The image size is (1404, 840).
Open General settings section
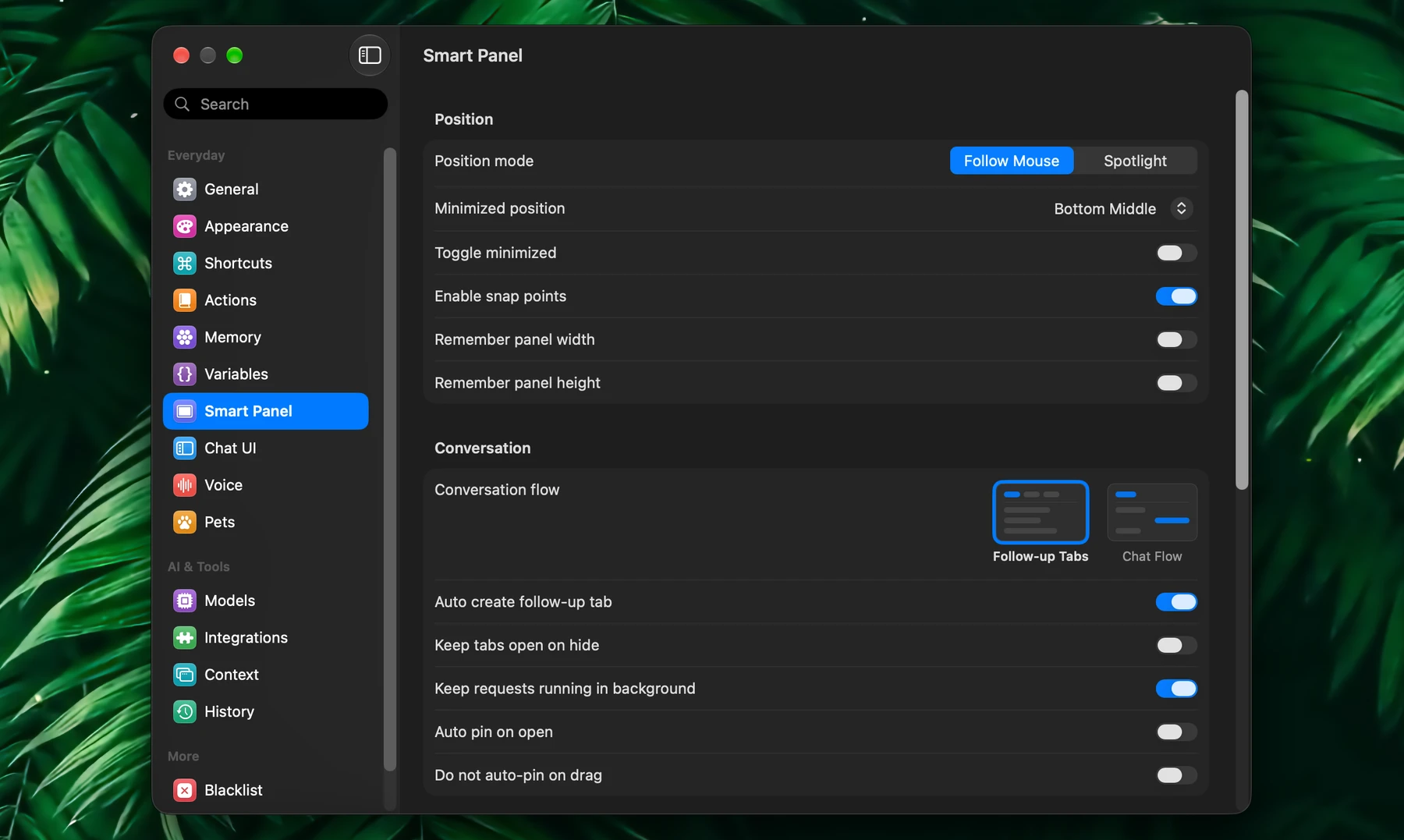(x=265, y=189)
